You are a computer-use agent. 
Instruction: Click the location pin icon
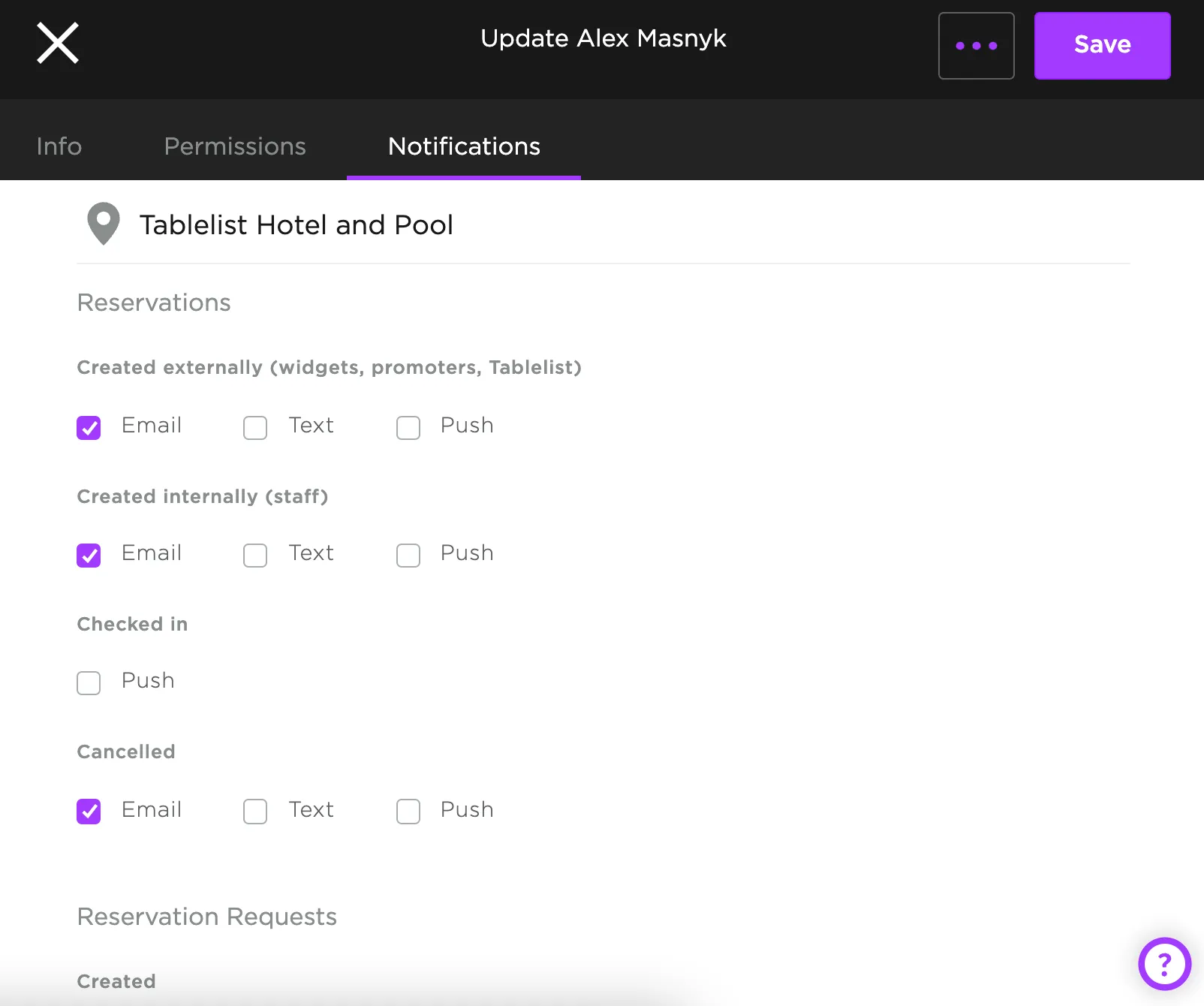(104, 224)
